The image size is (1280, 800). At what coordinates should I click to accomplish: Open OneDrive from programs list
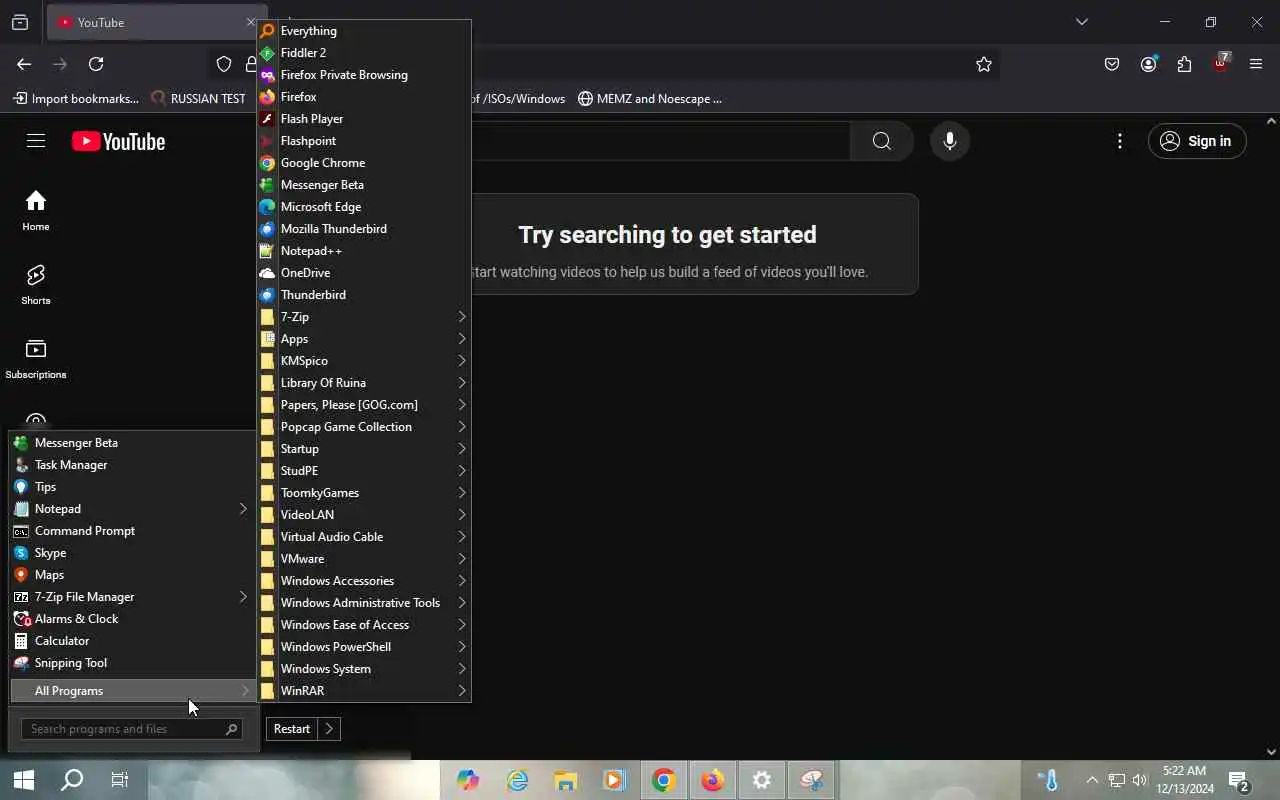click(x=364, y=273)
